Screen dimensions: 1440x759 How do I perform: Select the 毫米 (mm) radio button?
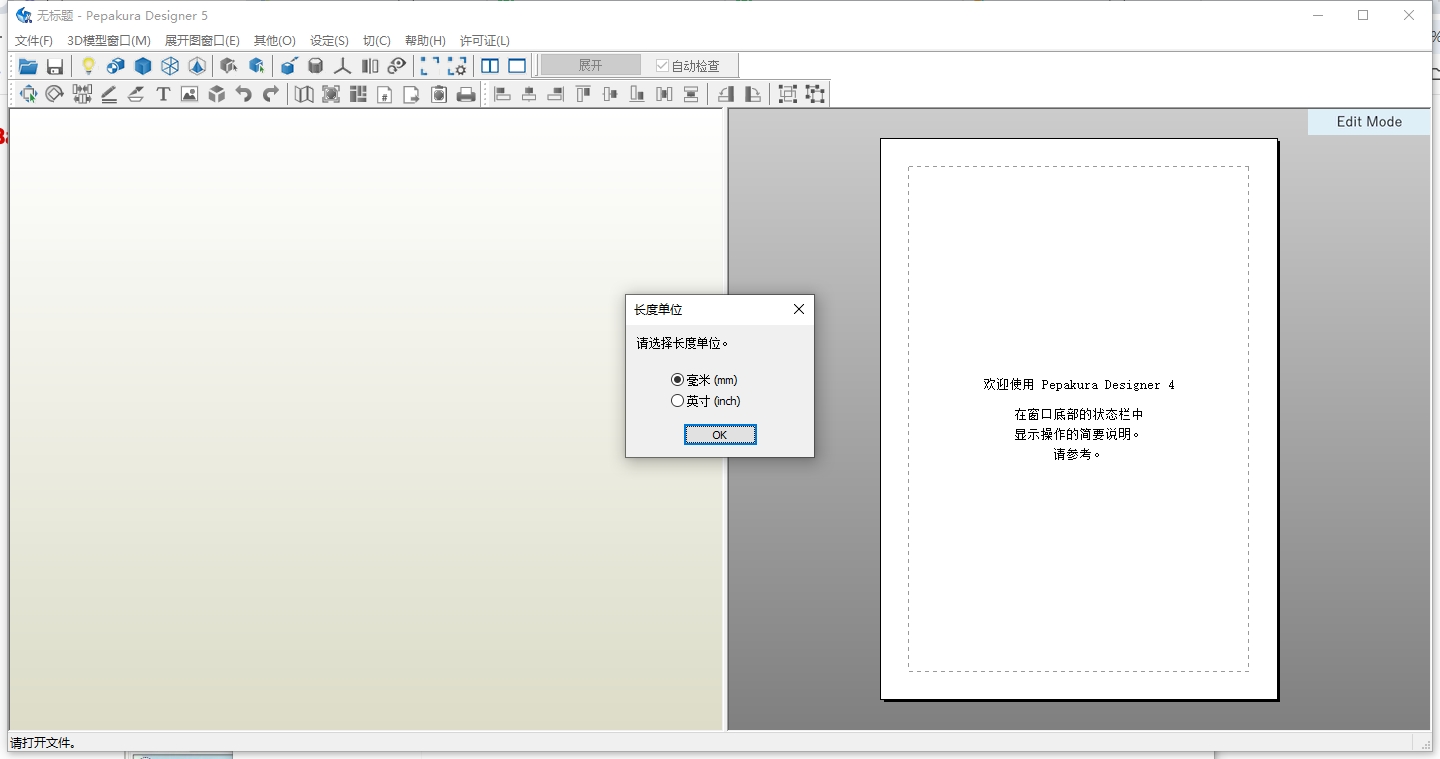(678, 380)
